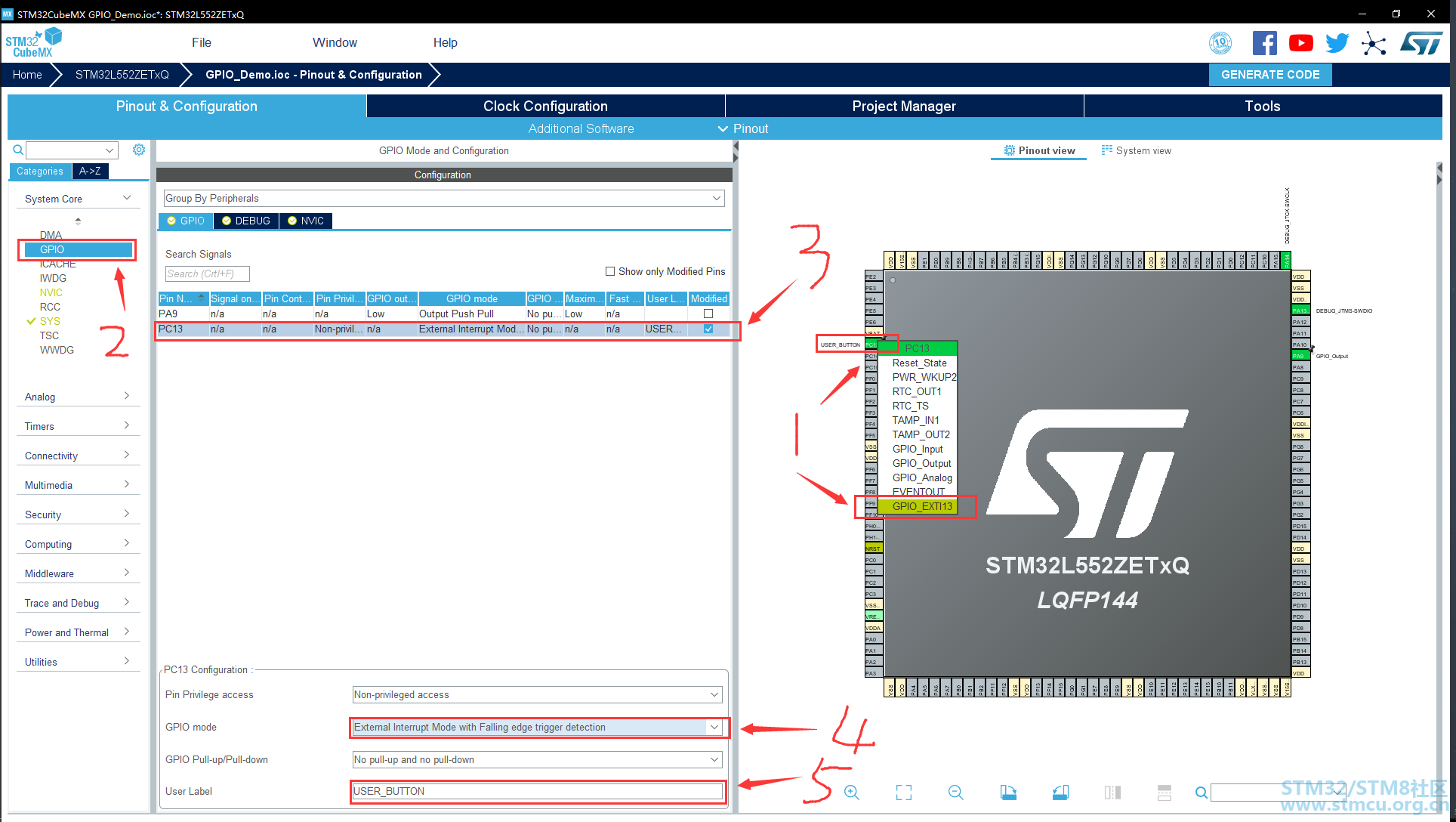This screenshot has height=822, width=1456.
Task: Open the category settings gear icon
Action: (139, 150)
